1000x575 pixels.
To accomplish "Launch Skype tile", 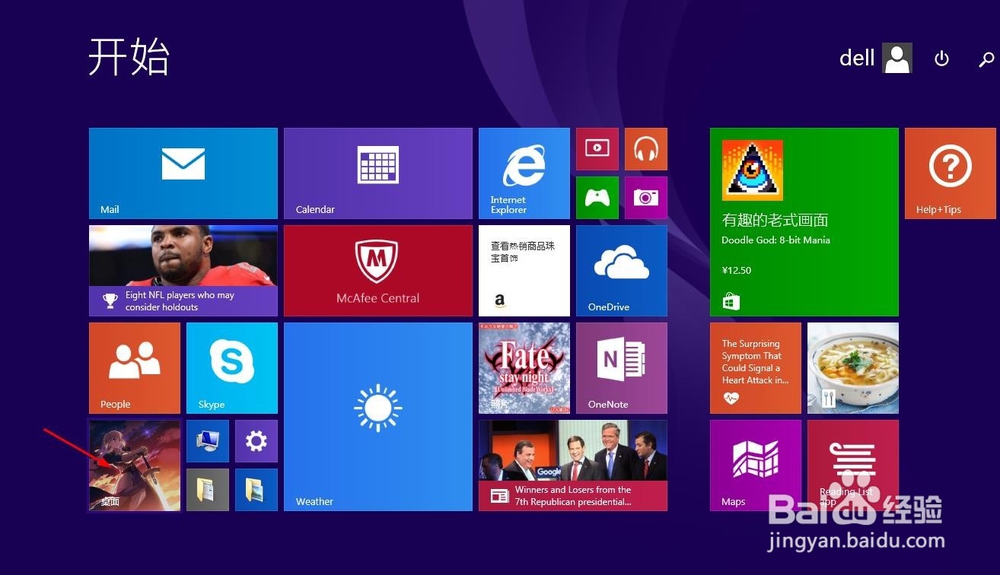I will 232,368.
